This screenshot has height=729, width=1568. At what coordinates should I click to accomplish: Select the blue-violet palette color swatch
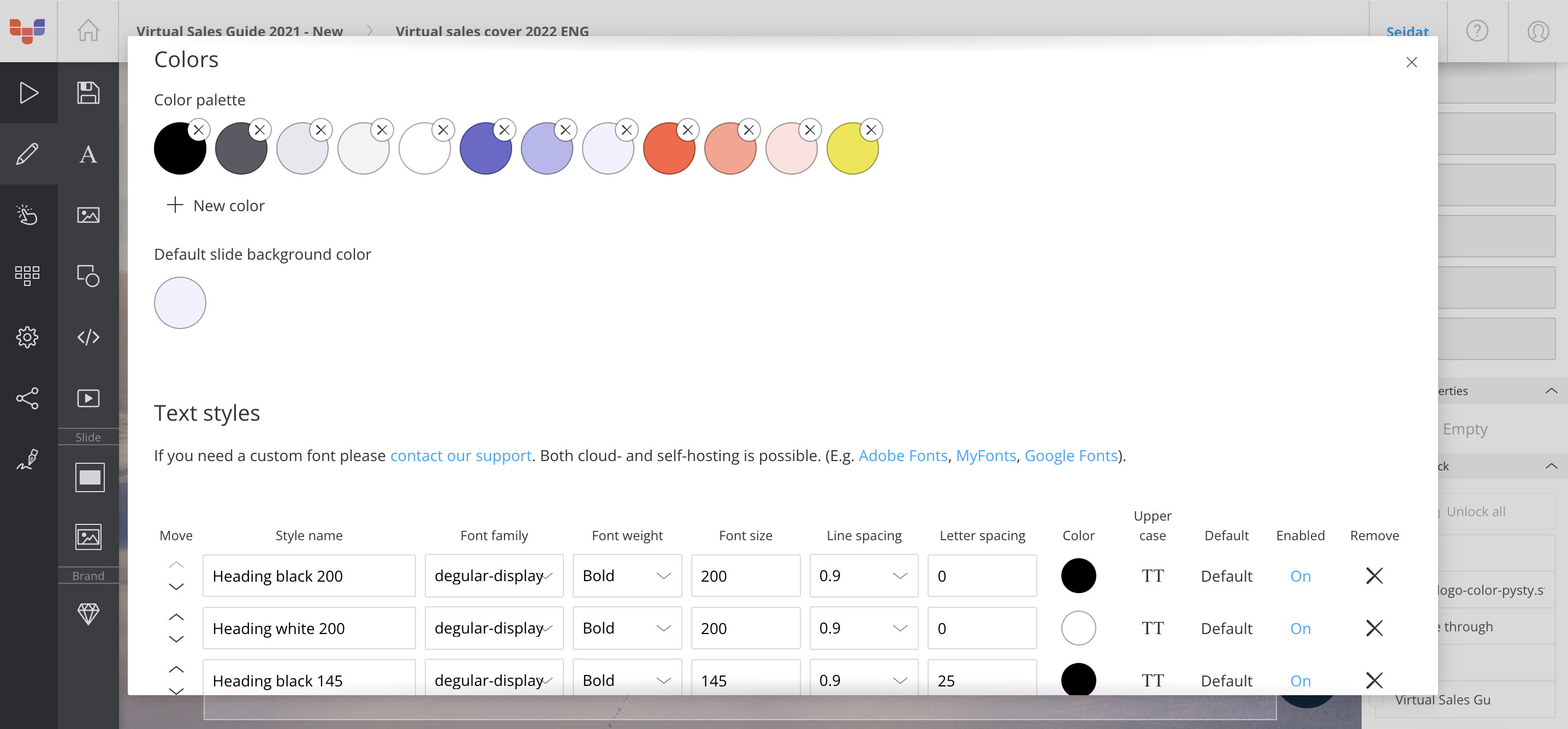coord(485,148)
